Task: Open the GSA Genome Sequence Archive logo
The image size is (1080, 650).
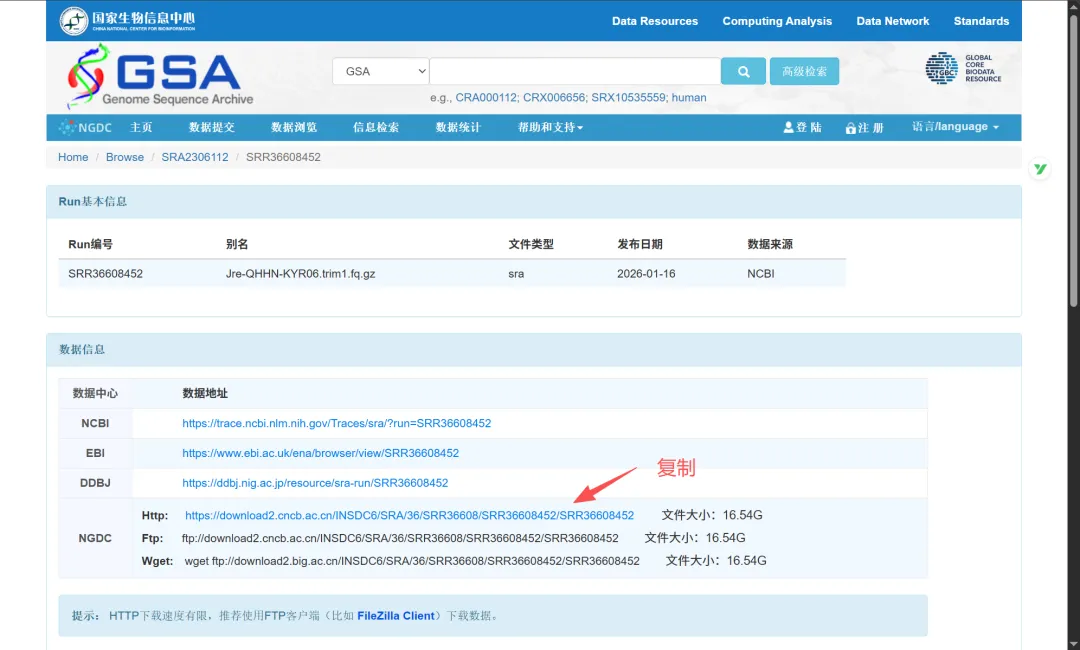Action: tap(160, 76)
